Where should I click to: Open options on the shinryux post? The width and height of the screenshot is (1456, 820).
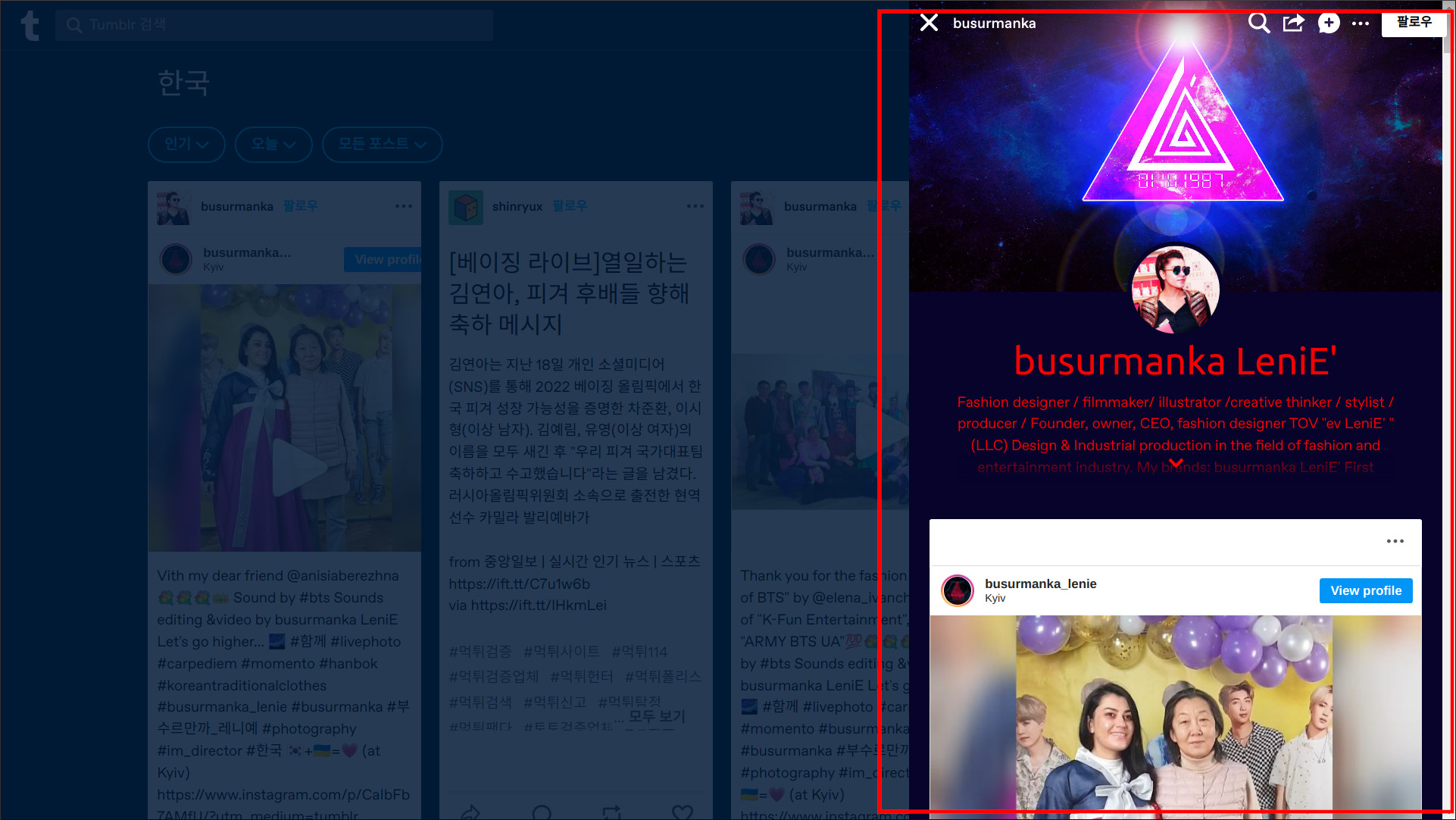695,206
